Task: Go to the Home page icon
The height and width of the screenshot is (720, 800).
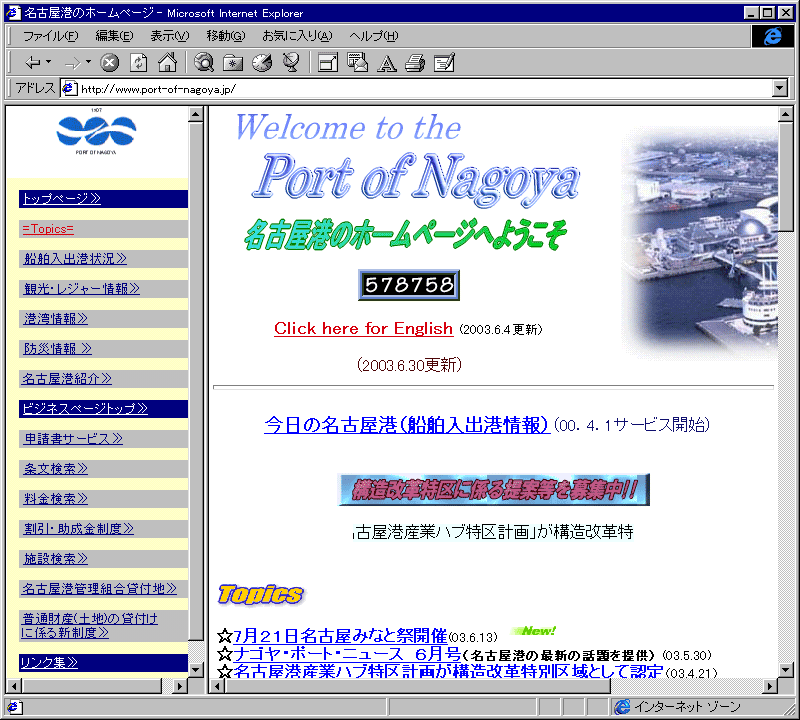Action: point(167,63)
